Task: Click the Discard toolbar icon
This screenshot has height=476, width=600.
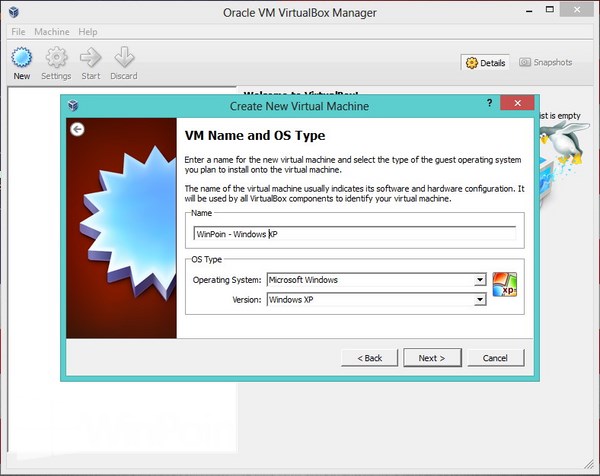Action: coord(124,57)
